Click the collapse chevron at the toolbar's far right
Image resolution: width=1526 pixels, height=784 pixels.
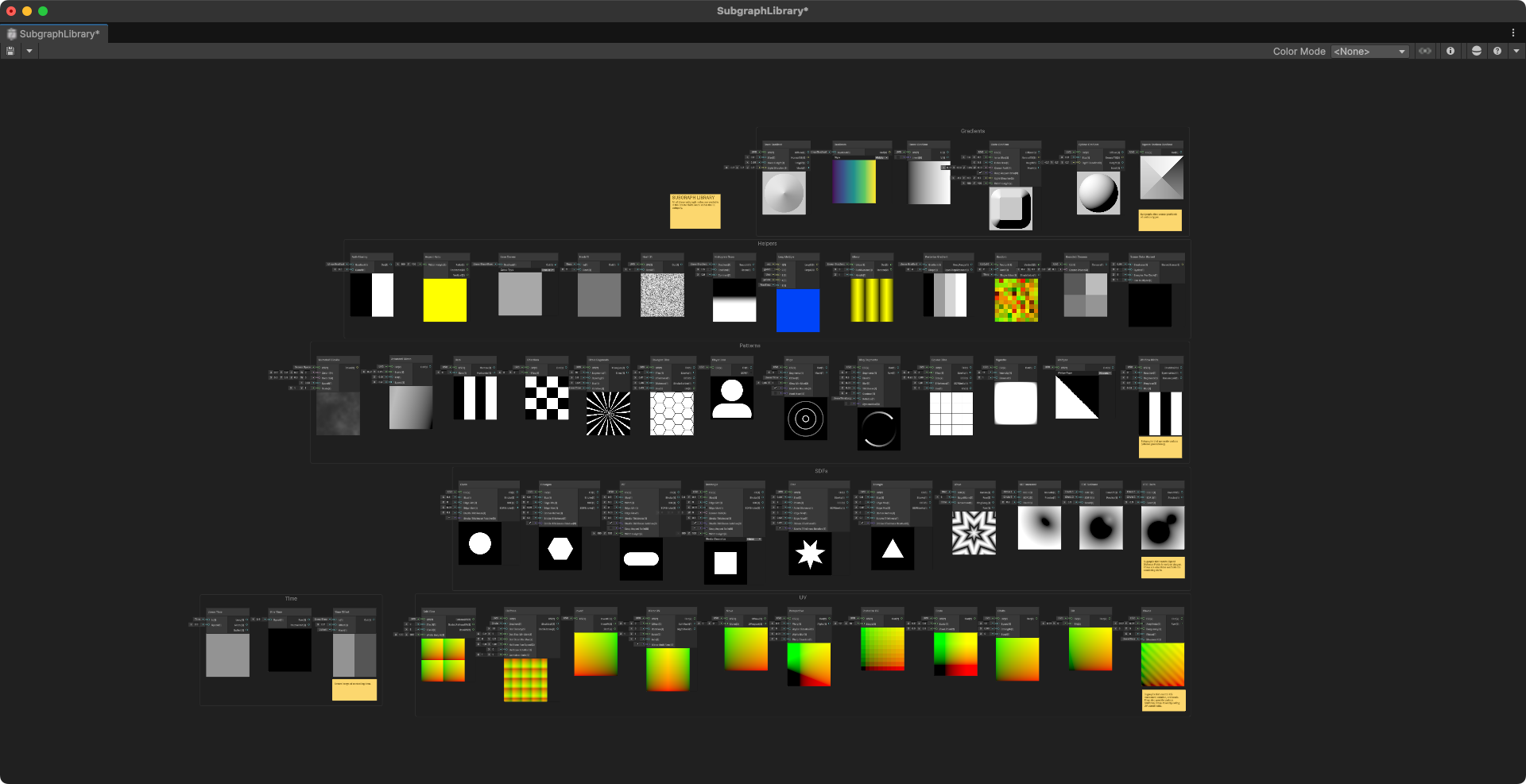(x=1516, y=51)
